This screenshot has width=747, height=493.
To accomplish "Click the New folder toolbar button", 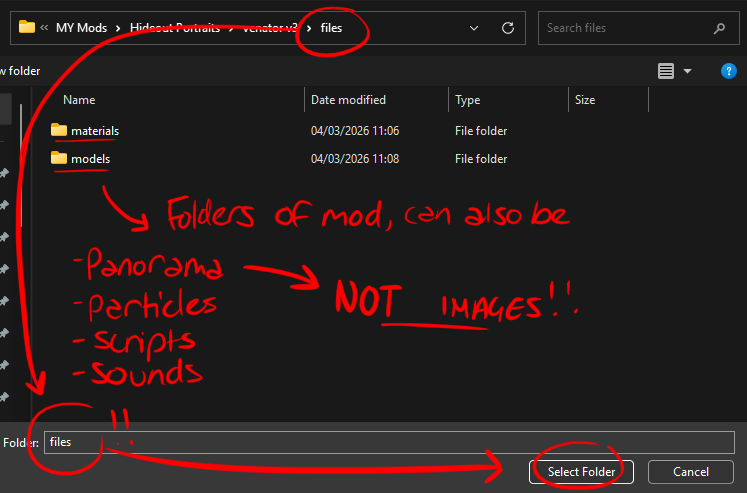I will pos(20,71).
